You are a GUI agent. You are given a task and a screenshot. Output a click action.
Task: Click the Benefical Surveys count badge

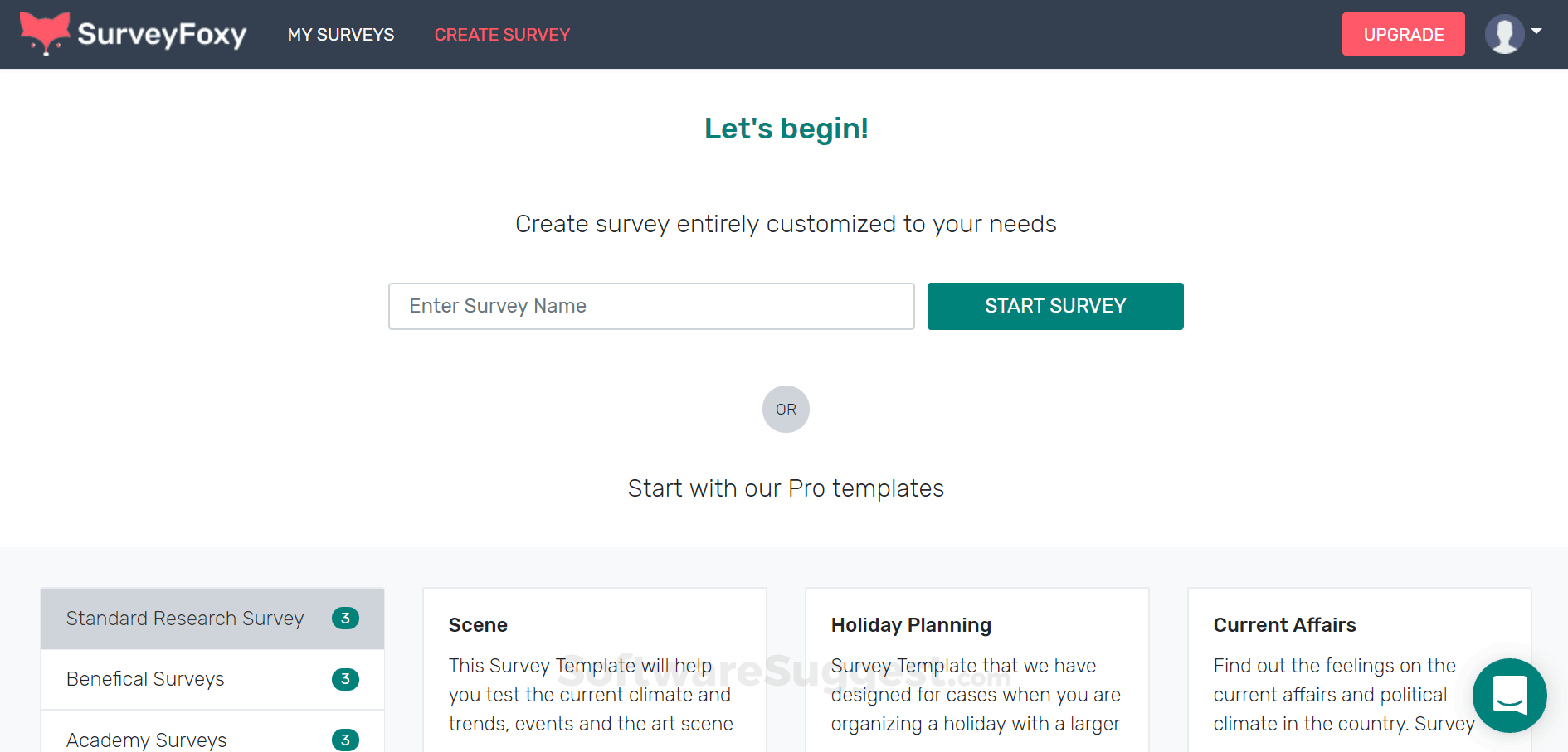pyautogui.click(x=345, y=679)
